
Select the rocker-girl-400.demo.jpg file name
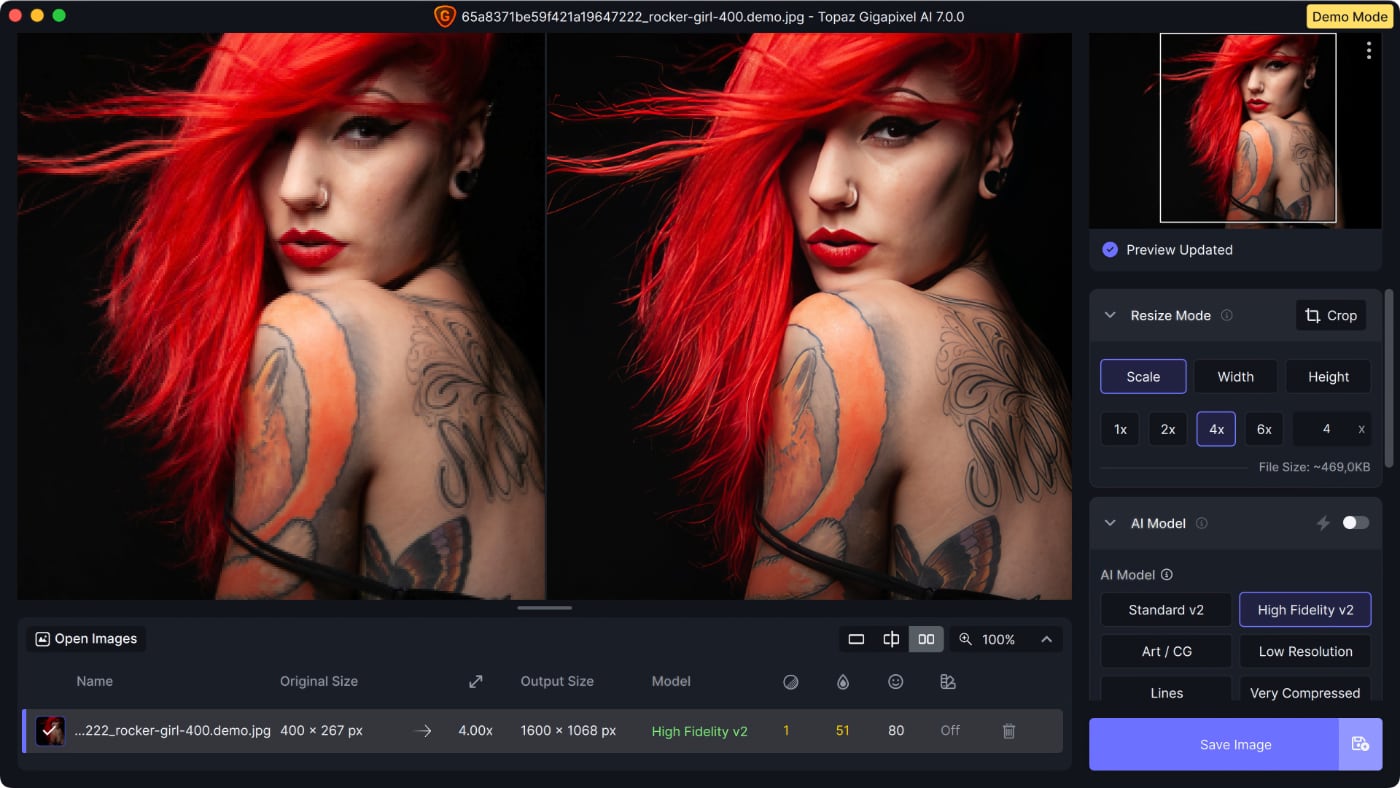click(172, 731)
